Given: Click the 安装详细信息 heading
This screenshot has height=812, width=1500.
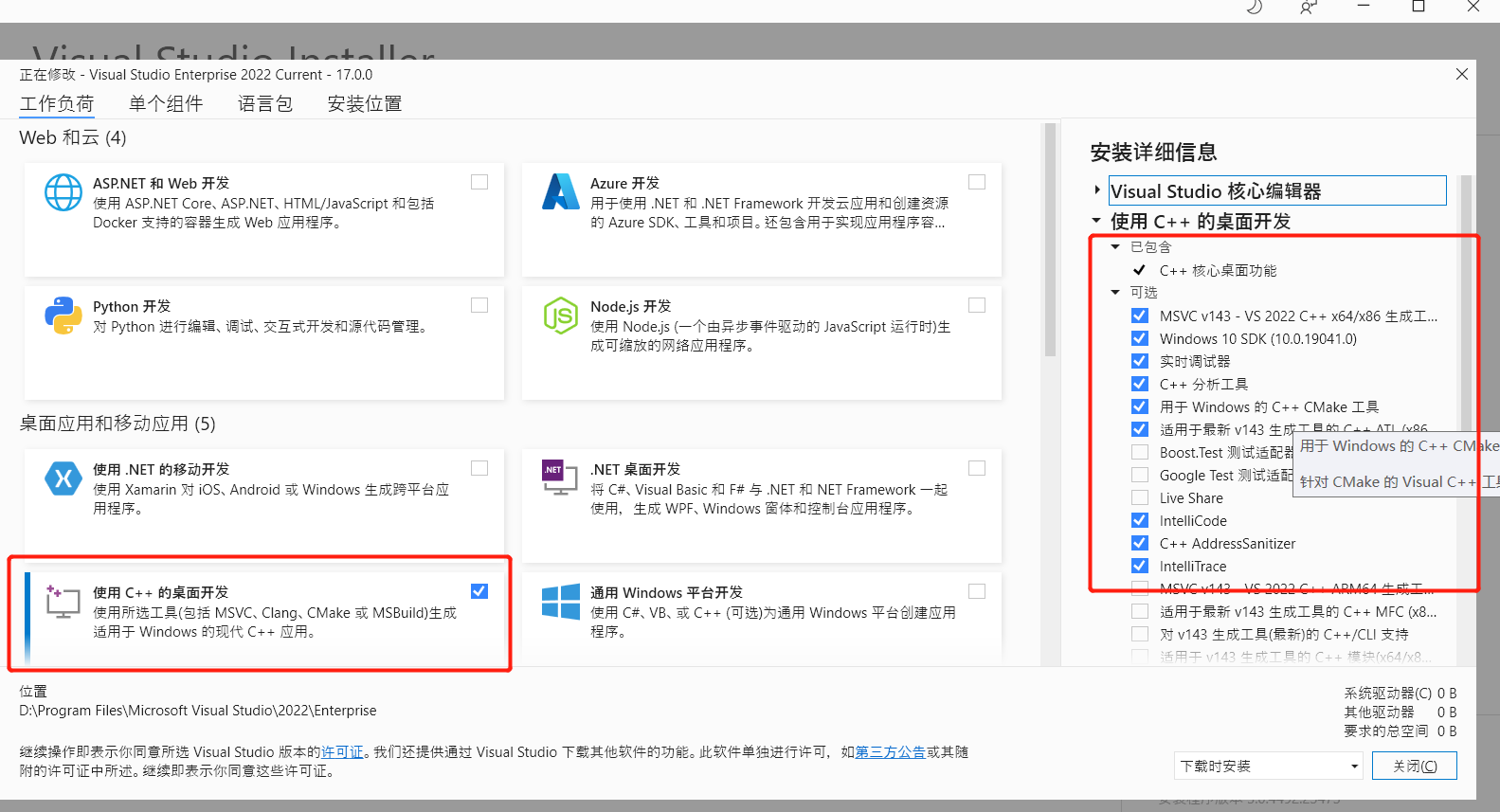Looking at the screenshot, I should [1153, 152].
